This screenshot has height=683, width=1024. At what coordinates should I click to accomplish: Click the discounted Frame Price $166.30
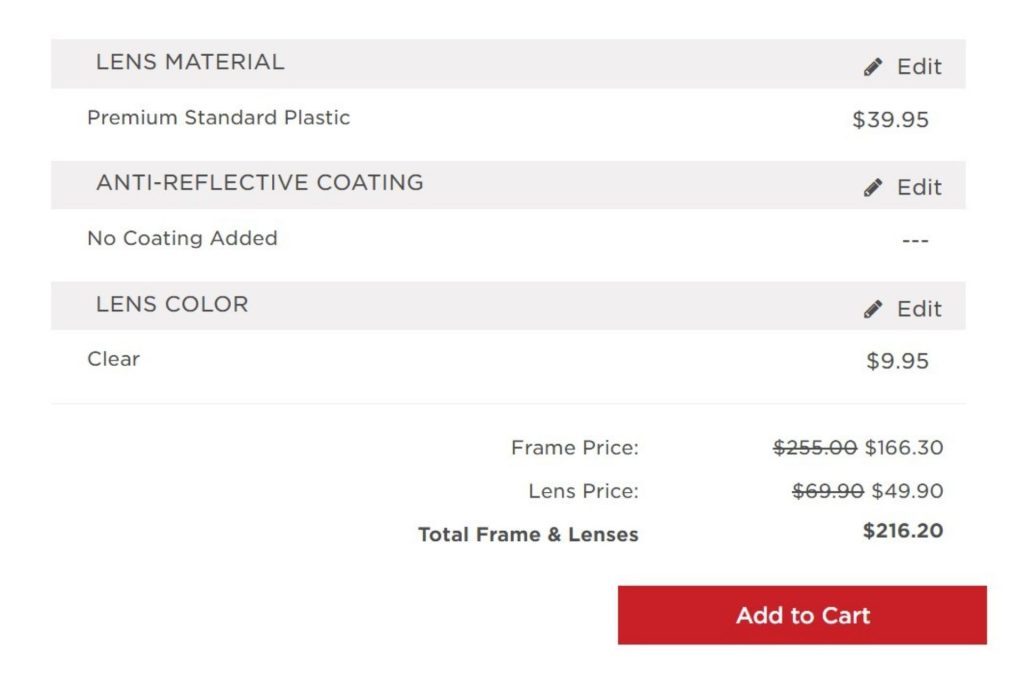point(904,448)
